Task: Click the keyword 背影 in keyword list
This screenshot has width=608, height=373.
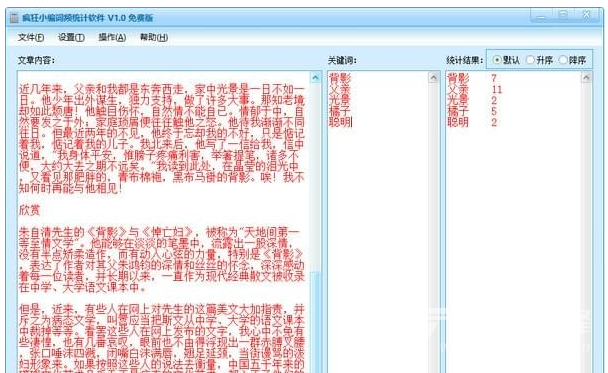Action: 340,78
